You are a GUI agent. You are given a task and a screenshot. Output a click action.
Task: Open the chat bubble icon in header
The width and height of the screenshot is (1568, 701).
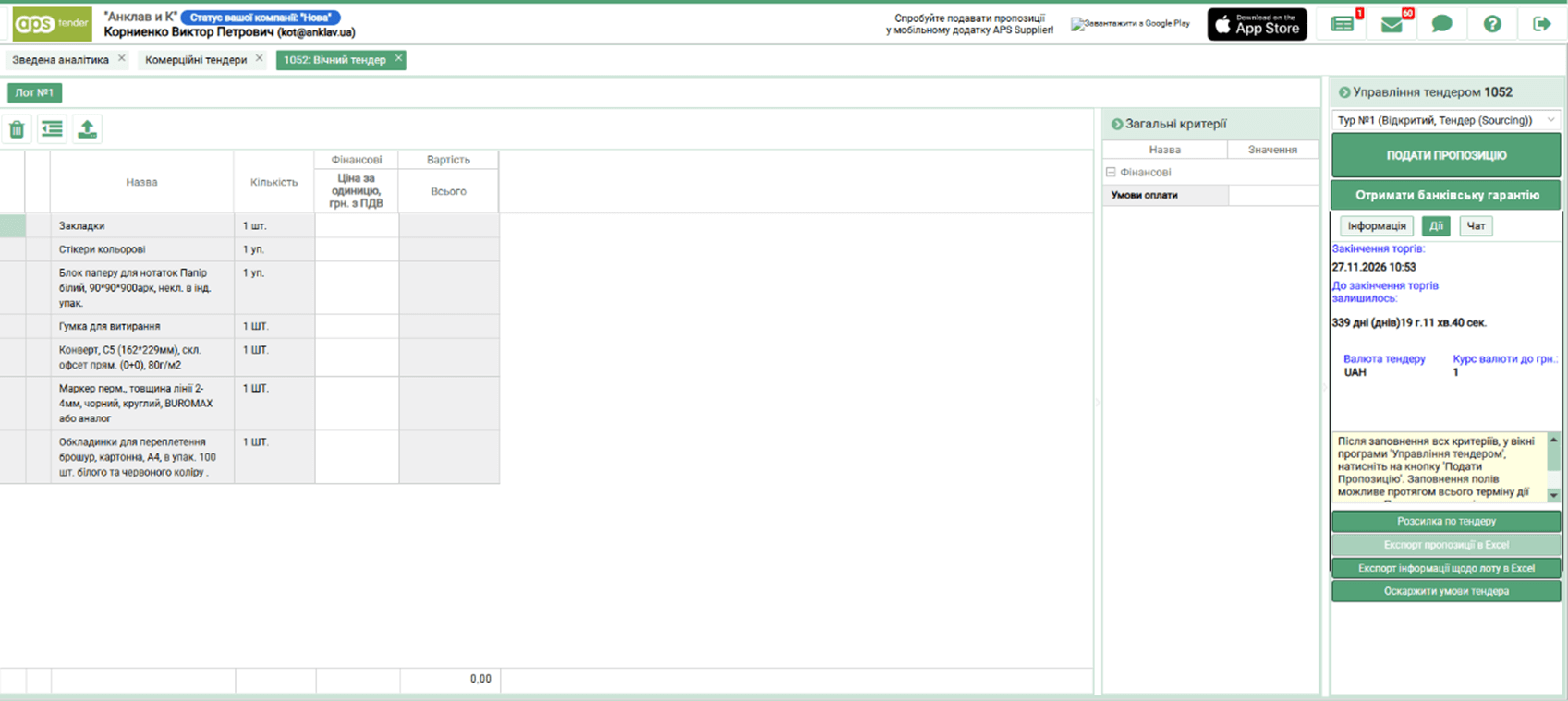coord(1441,25)
